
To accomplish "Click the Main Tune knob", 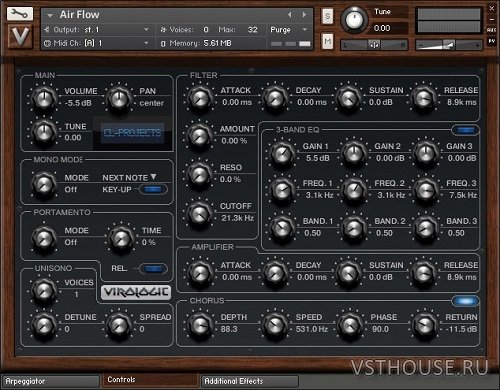I will point(44,132).
